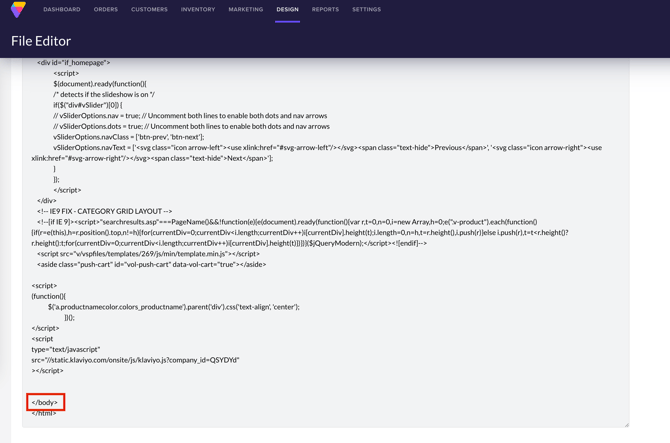Click the aside push-cart code line

click(152, 264)
